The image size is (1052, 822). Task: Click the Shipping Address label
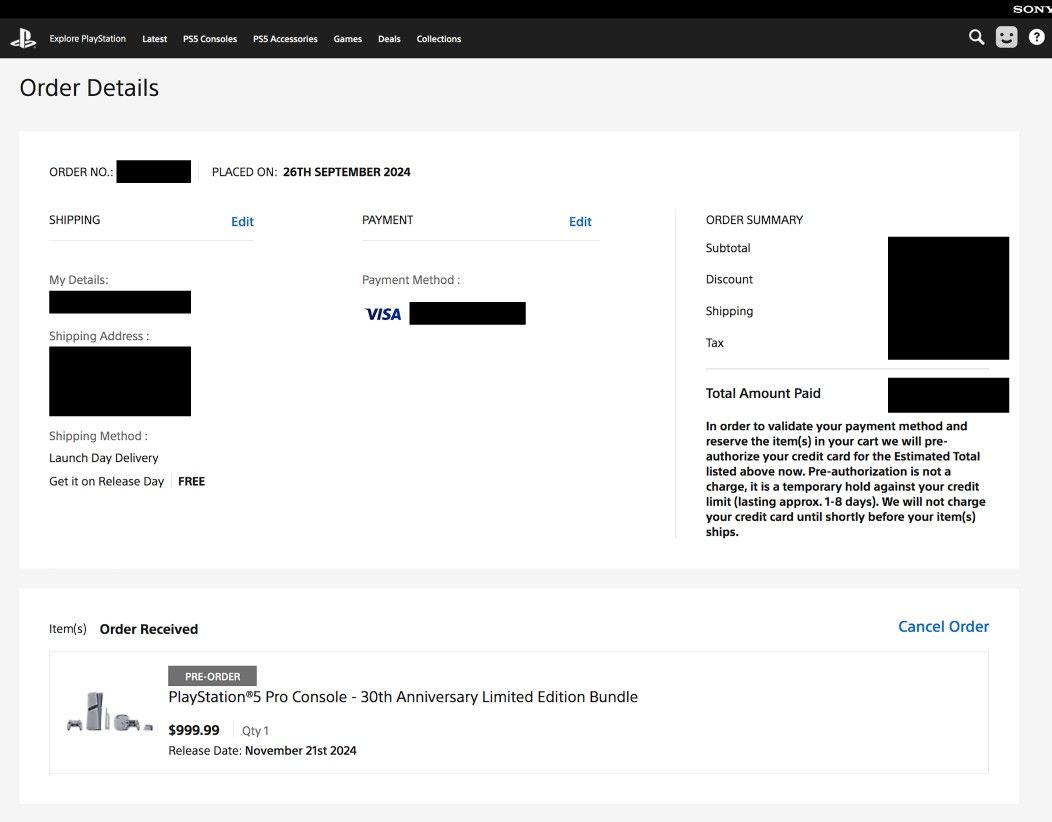coord(99,336)
